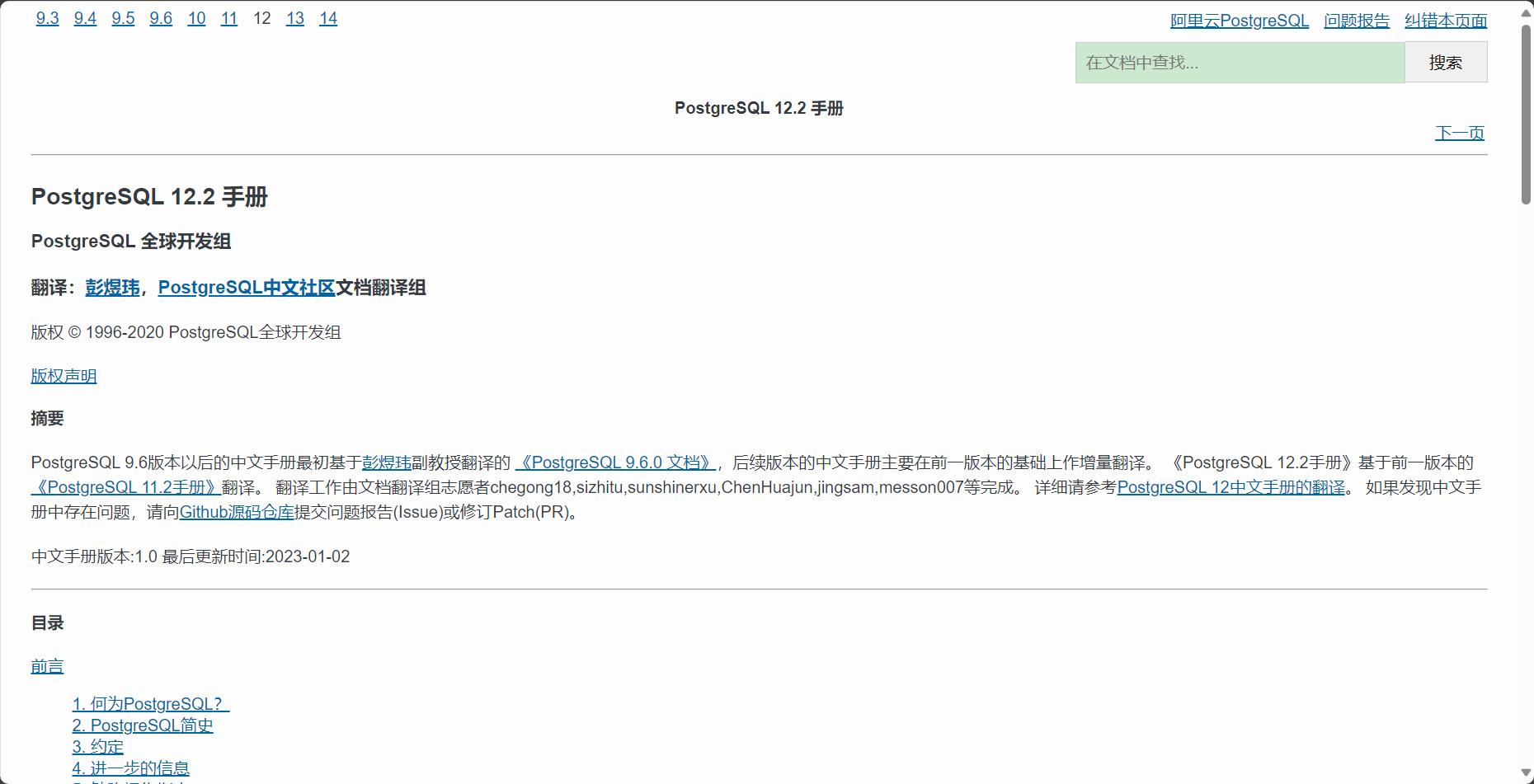Click the current version 12 label
Viewport: 1534px width, 784px height.
pos(262,18)
